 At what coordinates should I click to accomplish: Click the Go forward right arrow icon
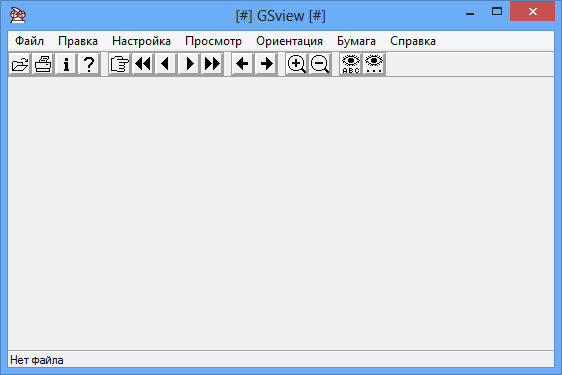coord(266,64)
